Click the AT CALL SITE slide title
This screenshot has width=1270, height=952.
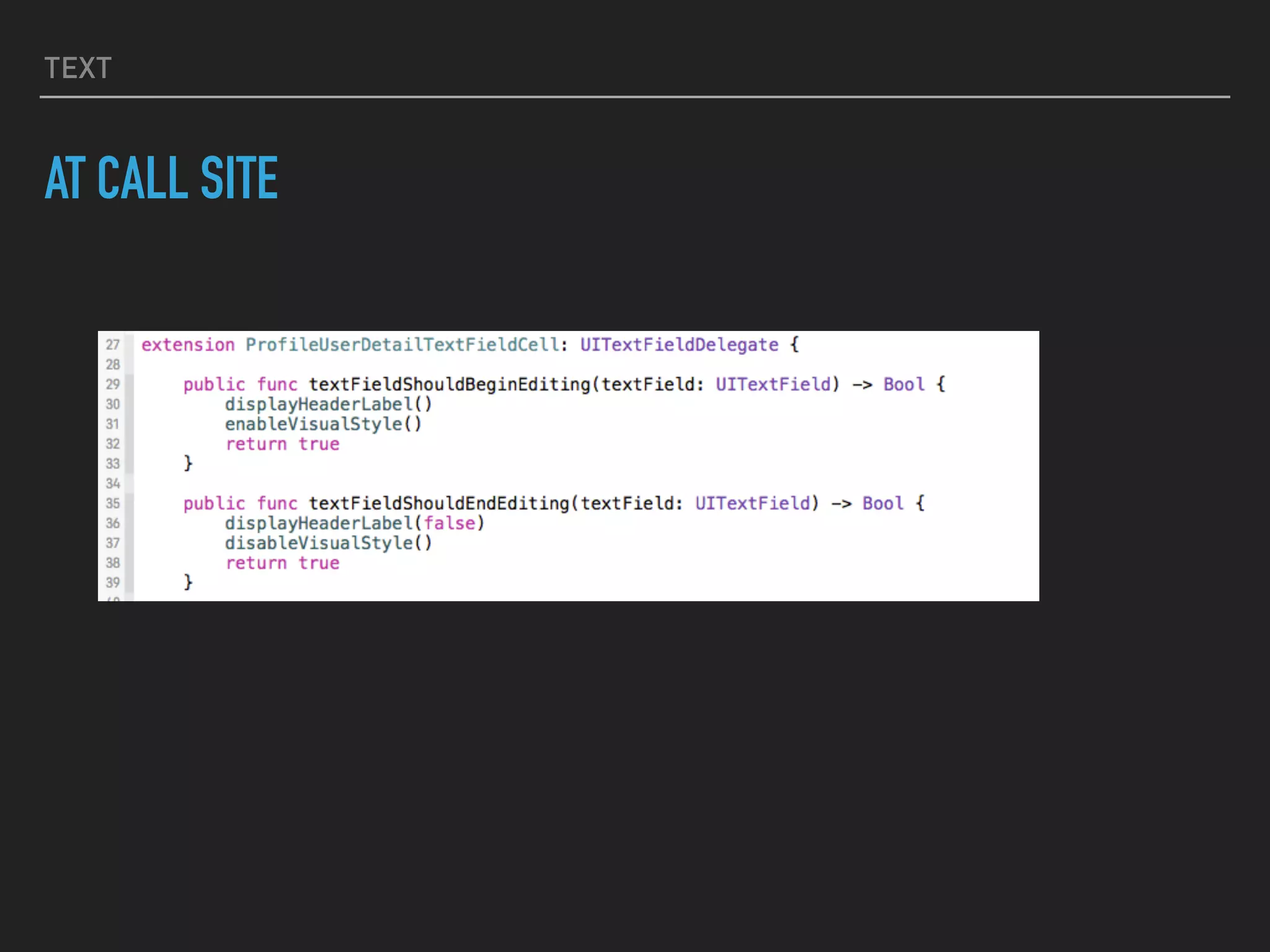[161, 178]
